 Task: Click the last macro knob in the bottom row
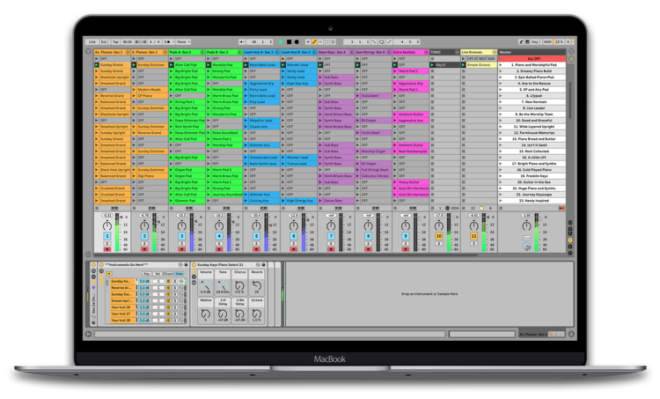click(x=256, y=314)
